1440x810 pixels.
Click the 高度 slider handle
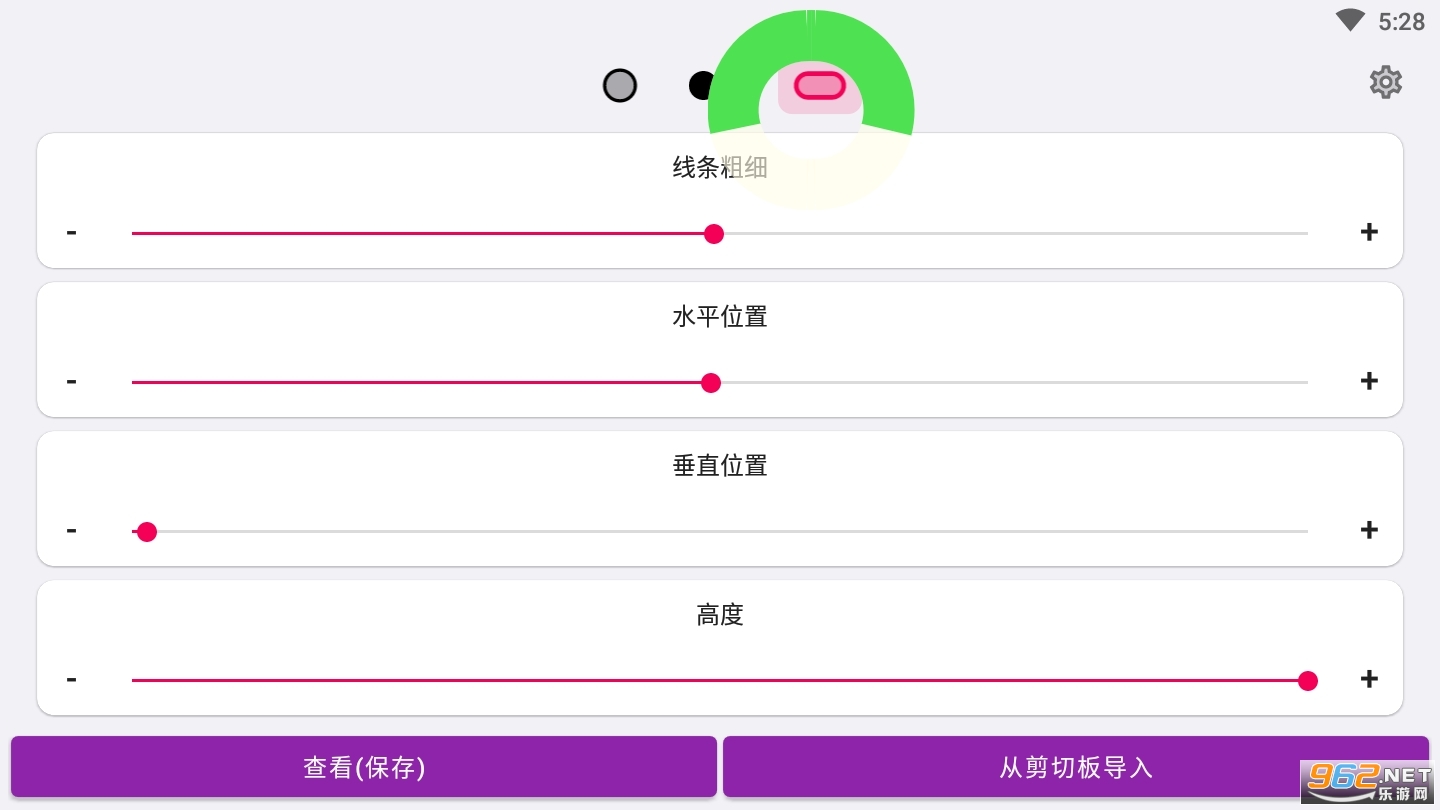coord(1307,681)
